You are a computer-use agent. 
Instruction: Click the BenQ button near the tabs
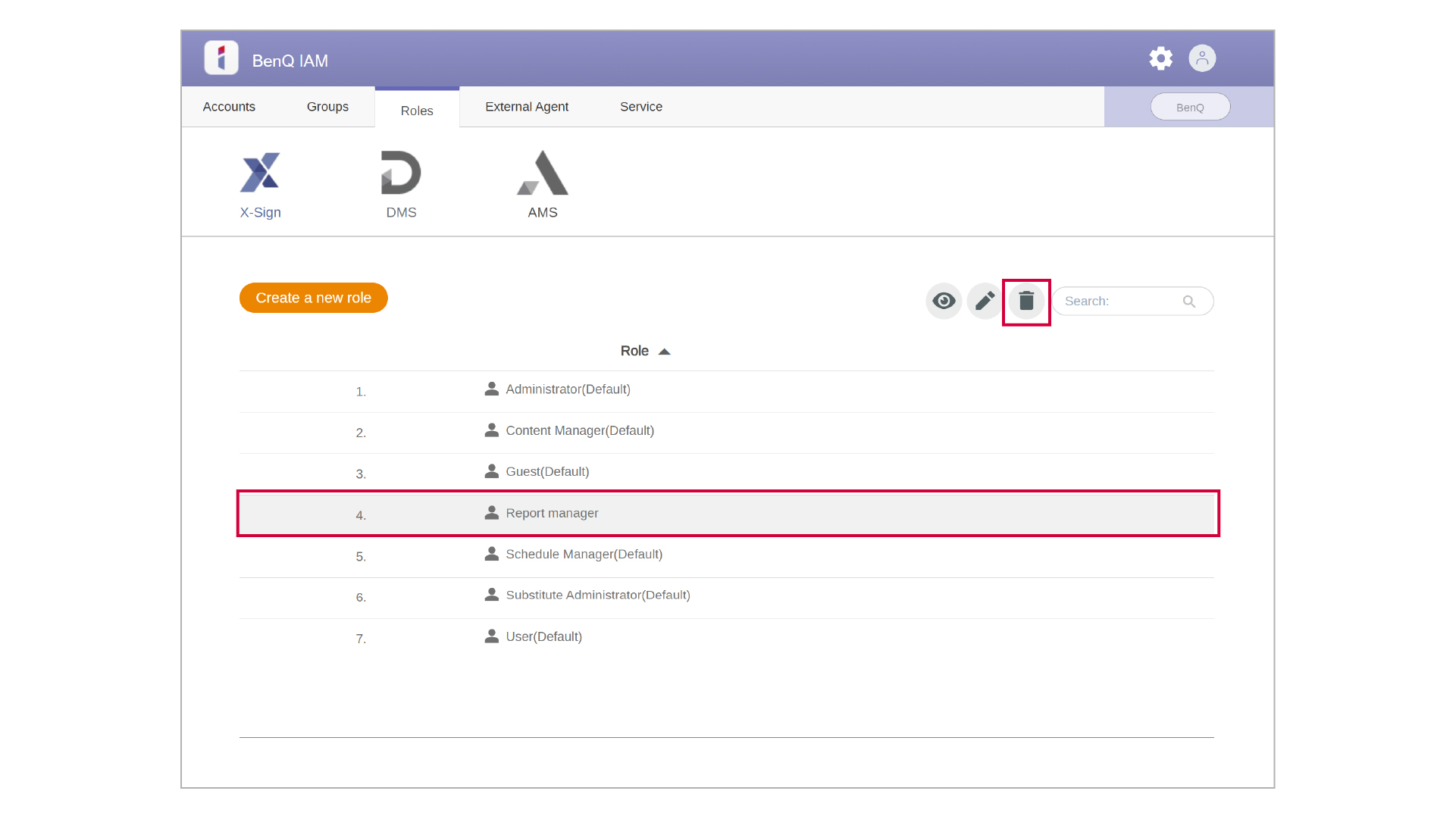click(1190, 106)
